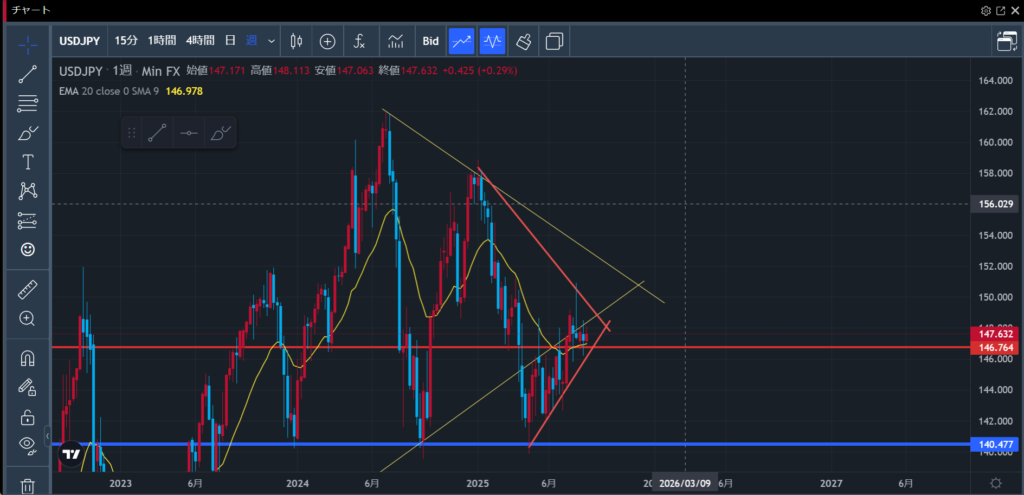The height and width of the screenshot is (495, 1024).
Task: Click the 2026/03/09 date label on time axis
Action: (685, 483)
